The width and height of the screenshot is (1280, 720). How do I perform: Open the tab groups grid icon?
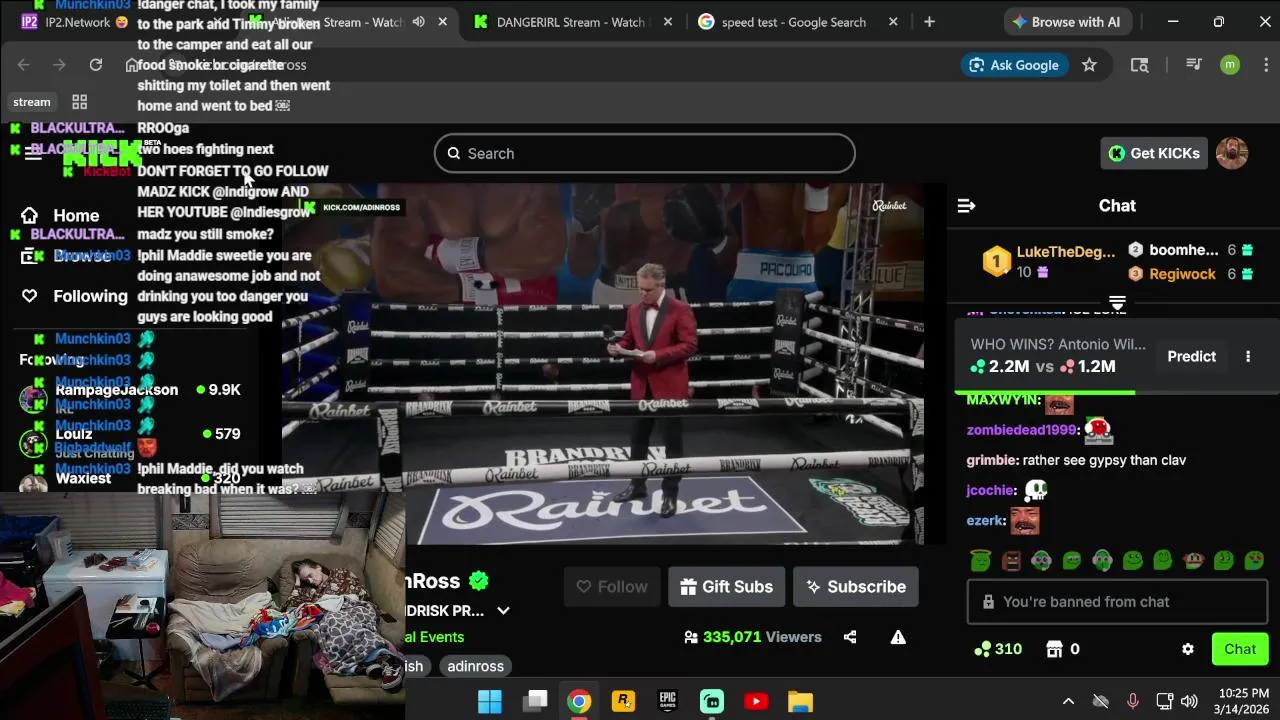tap(80, 102)
